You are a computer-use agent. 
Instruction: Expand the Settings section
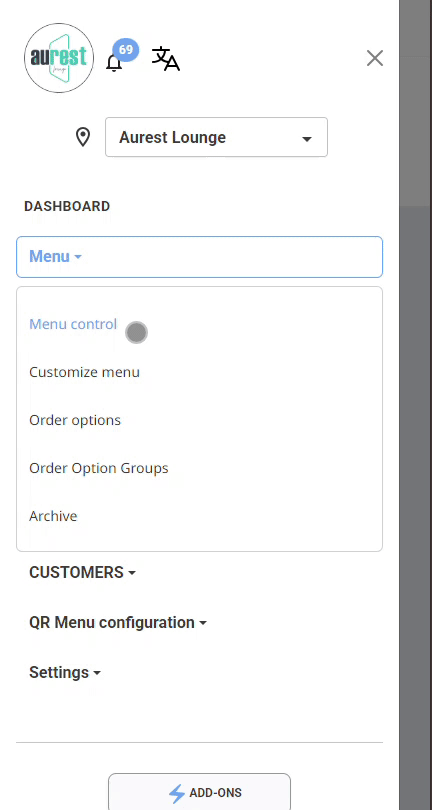[x=65, y=673]
